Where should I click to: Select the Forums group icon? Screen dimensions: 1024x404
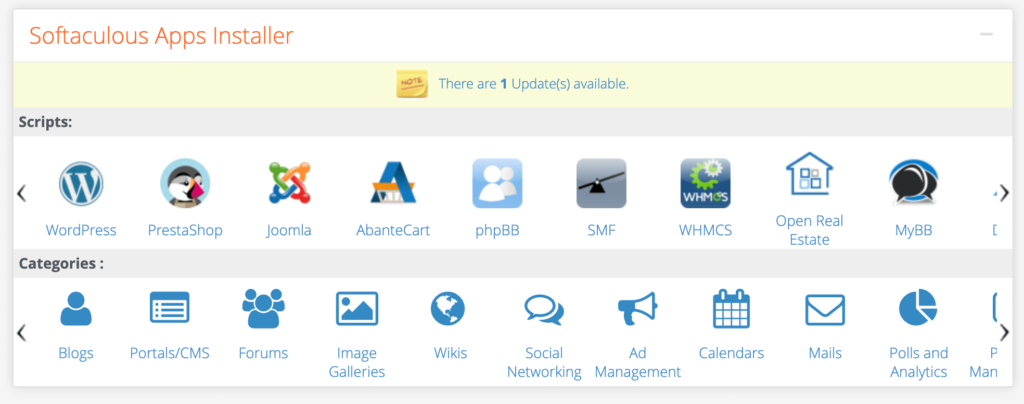[263, 308]
